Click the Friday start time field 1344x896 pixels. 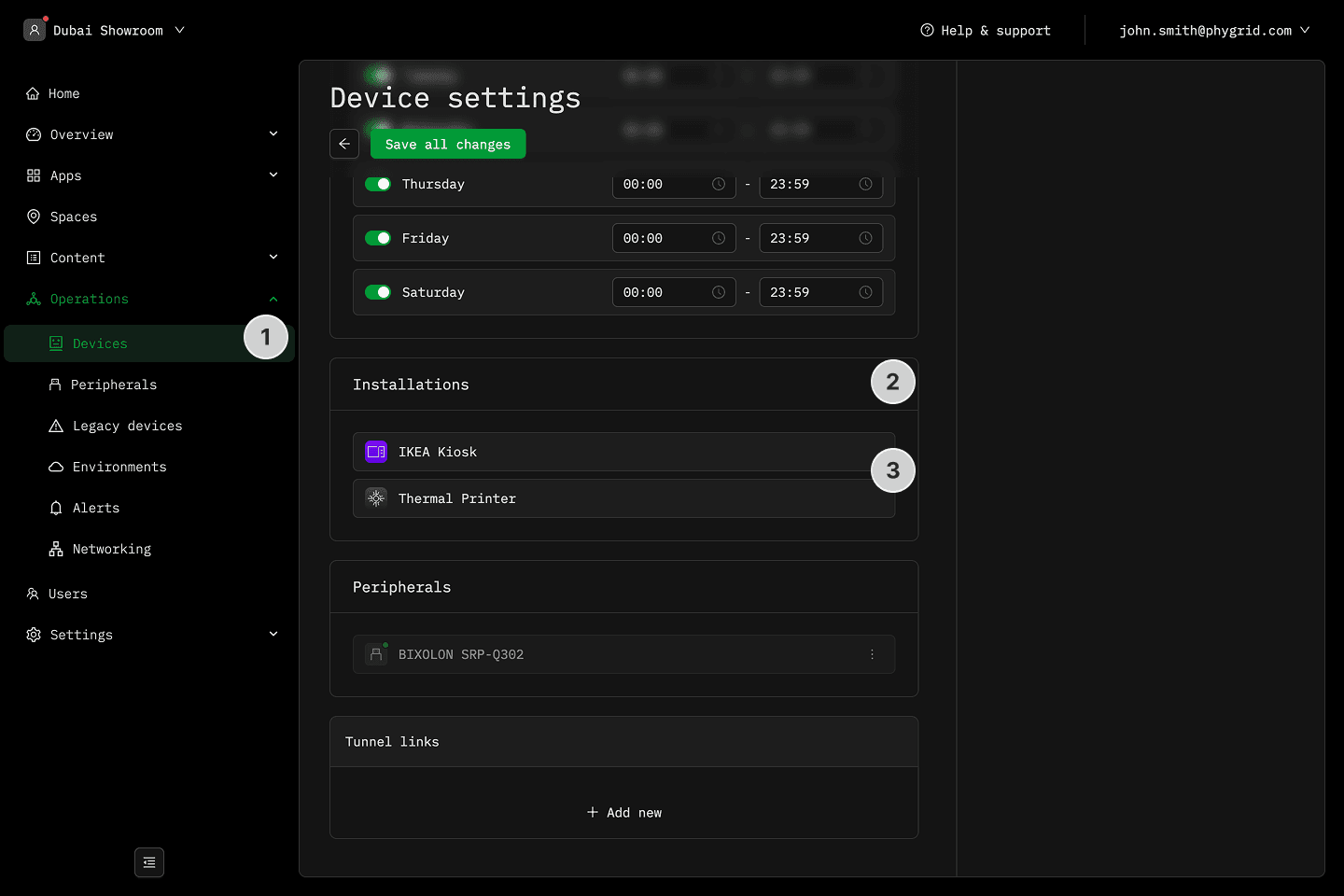(663, 238)
